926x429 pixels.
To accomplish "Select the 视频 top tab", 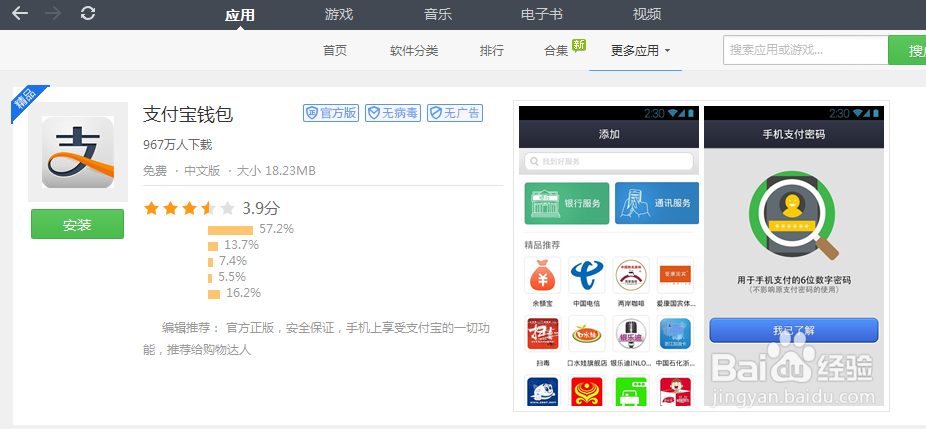I will (x=647, y=14).
